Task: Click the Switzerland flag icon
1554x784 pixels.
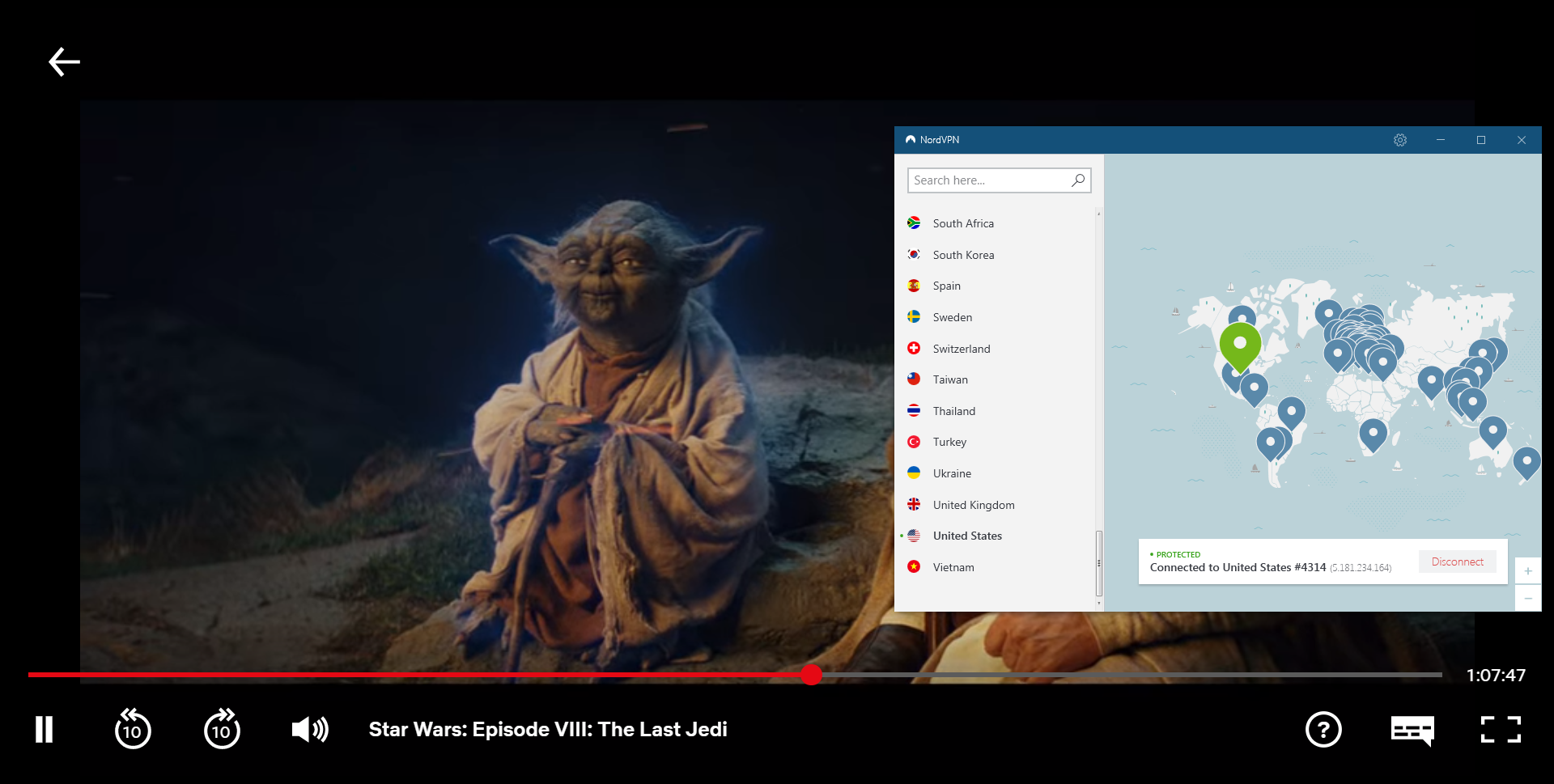Action: pos(914,348)
